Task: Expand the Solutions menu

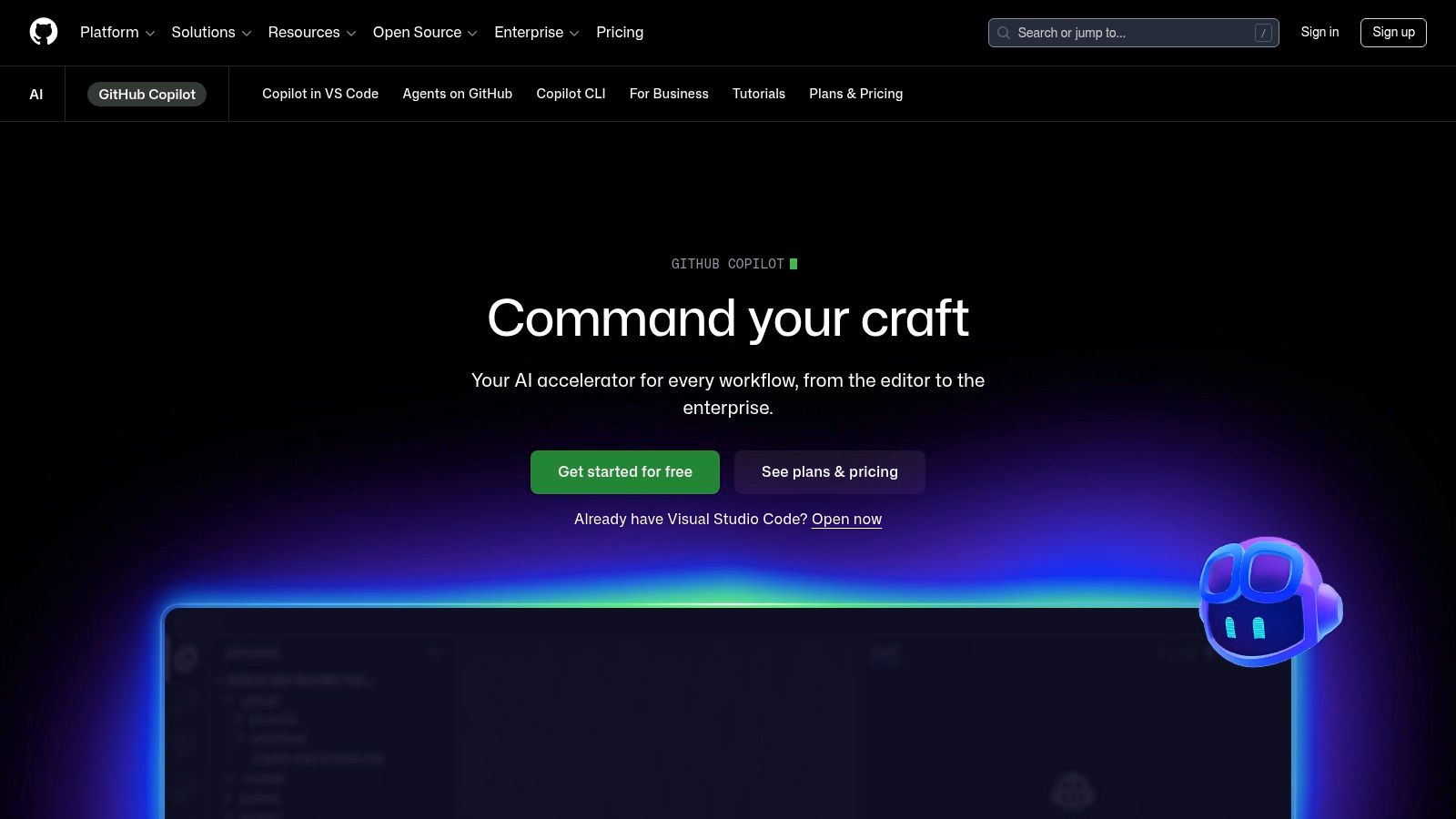Action: pyautogui.click(x=211, y=33)
